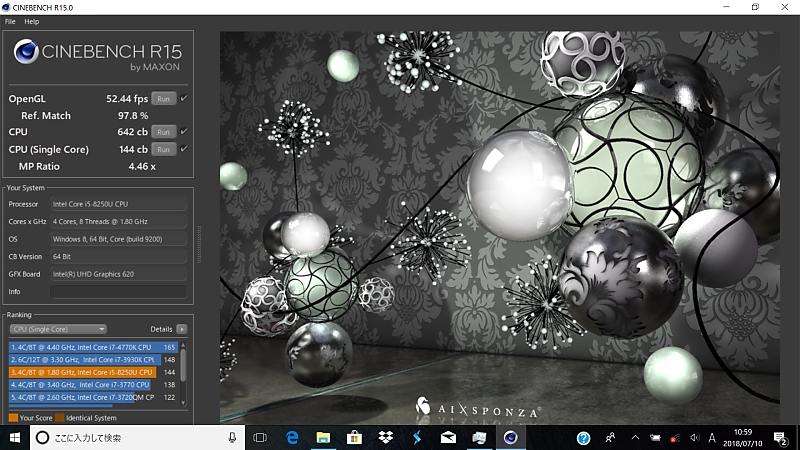The image size is (800, 450).
Task: Click the volume speaker tray icon
Action: pyautogui.click(x=694, y=438)
